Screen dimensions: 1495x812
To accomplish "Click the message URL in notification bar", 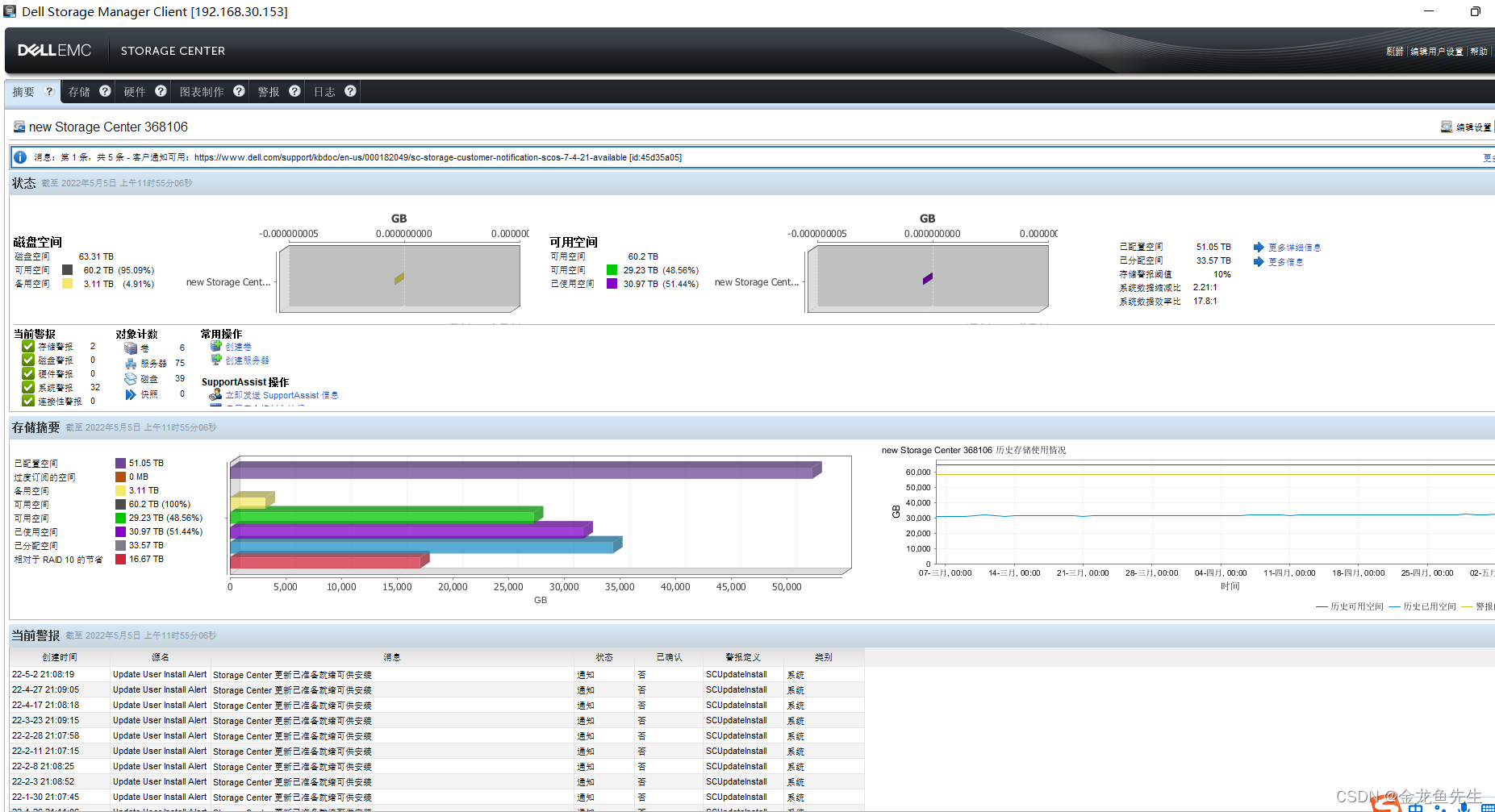I will pyautogui.click(x=411, y=157).
